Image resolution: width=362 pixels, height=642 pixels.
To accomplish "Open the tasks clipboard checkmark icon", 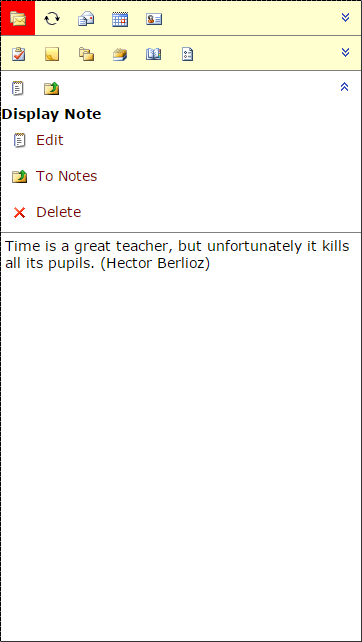I will [x=18, y=54].
